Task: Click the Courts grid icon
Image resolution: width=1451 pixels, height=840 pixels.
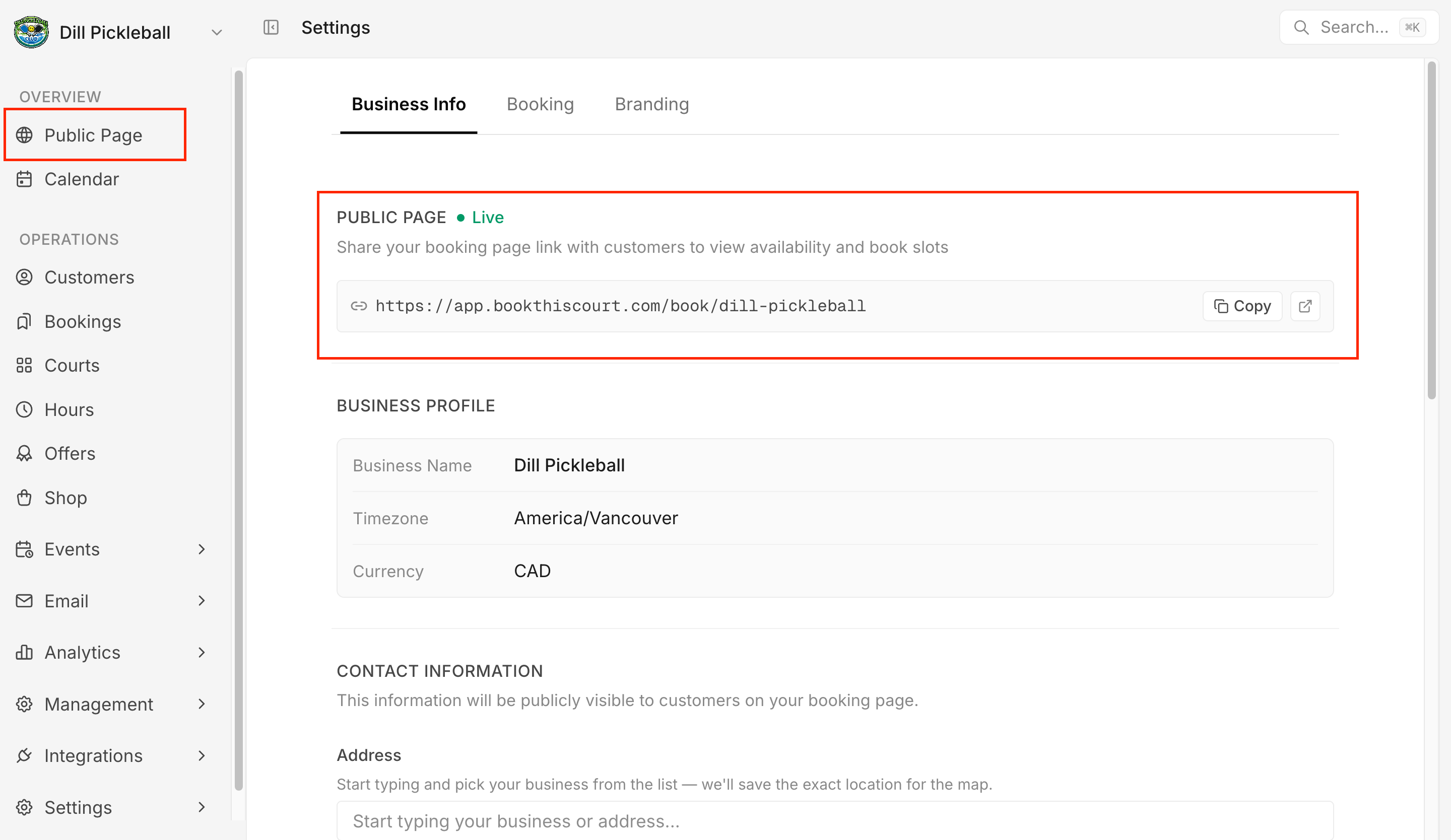Action: (x=24, y=365)
